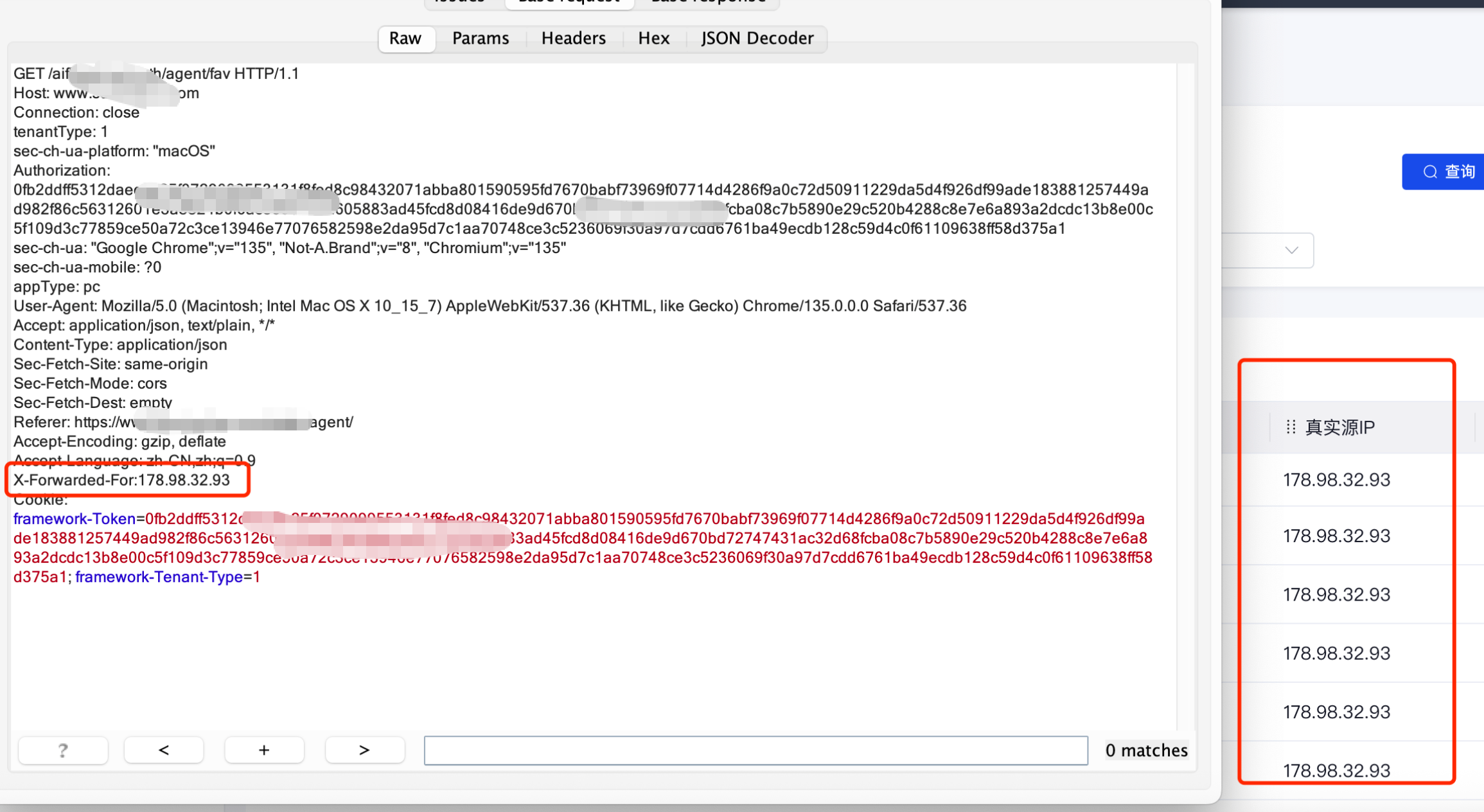The image size is (1484, 812).
Task: Open the Params tab
Action: [x=481, y=39]
